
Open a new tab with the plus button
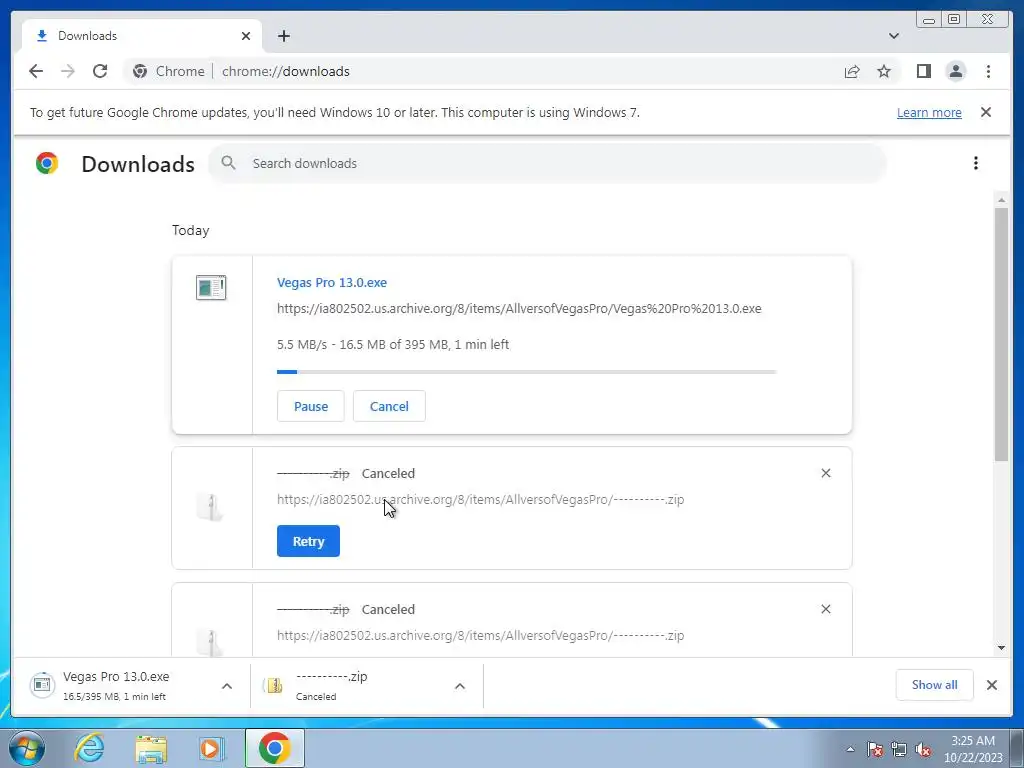pyautogui.click(x=283, y=36)
